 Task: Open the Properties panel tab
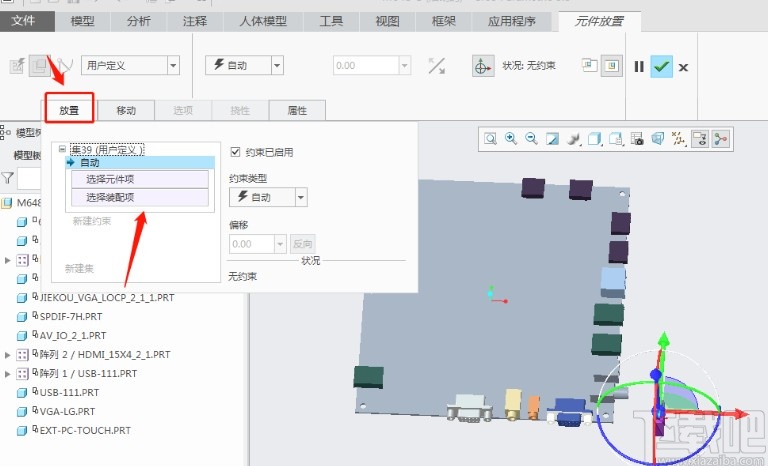click(297, 110)
